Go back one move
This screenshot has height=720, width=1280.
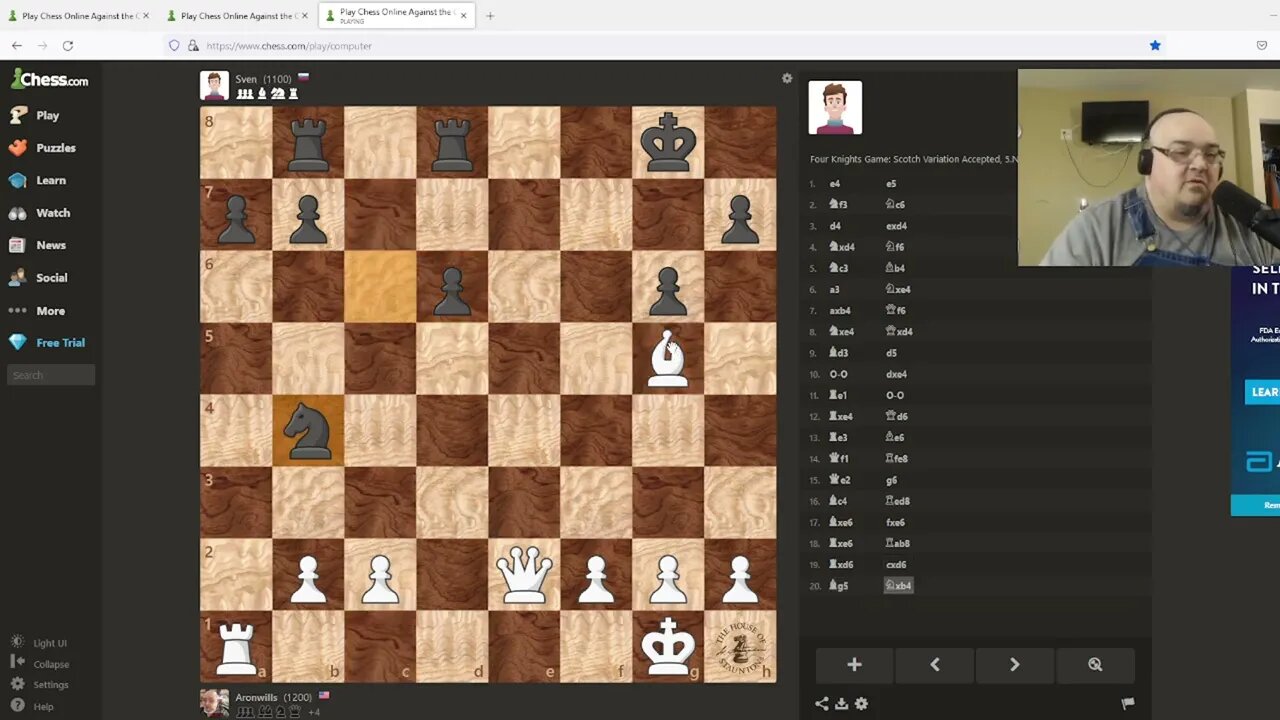[935, 665]
